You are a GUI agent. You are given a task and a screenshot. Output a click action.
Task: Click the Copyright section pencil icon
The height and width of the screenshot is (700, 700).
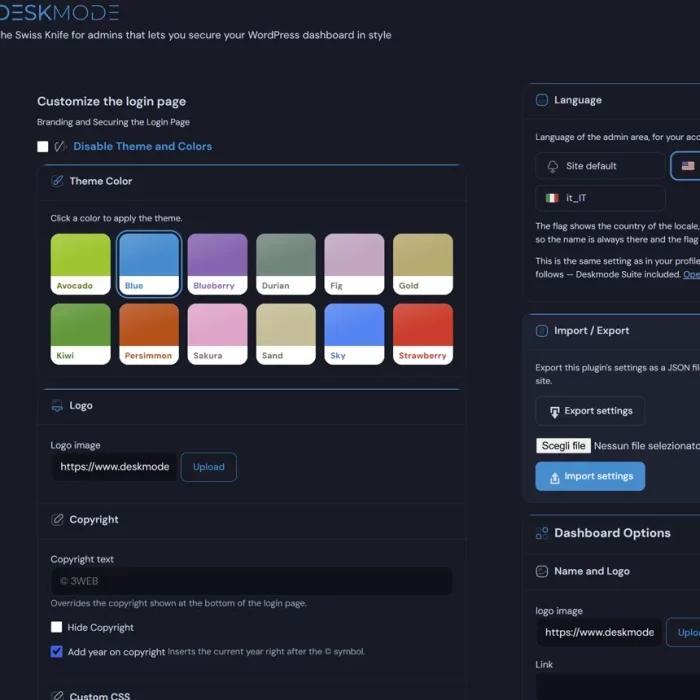pyautogui.click(x=57, y=520)
